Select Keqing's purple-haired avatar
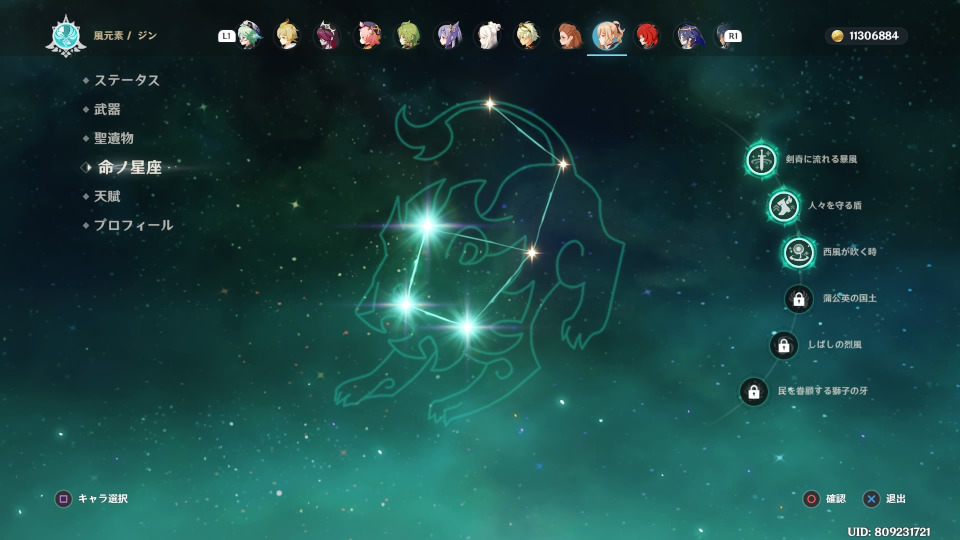The width and height of the screenshot is (960, 540). (x=449, y=36)
